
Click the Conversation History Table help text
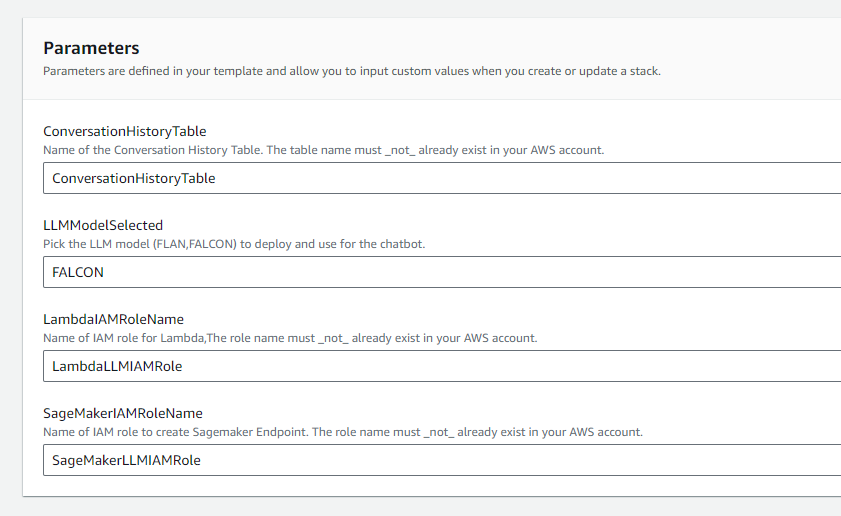coord(323,150)
